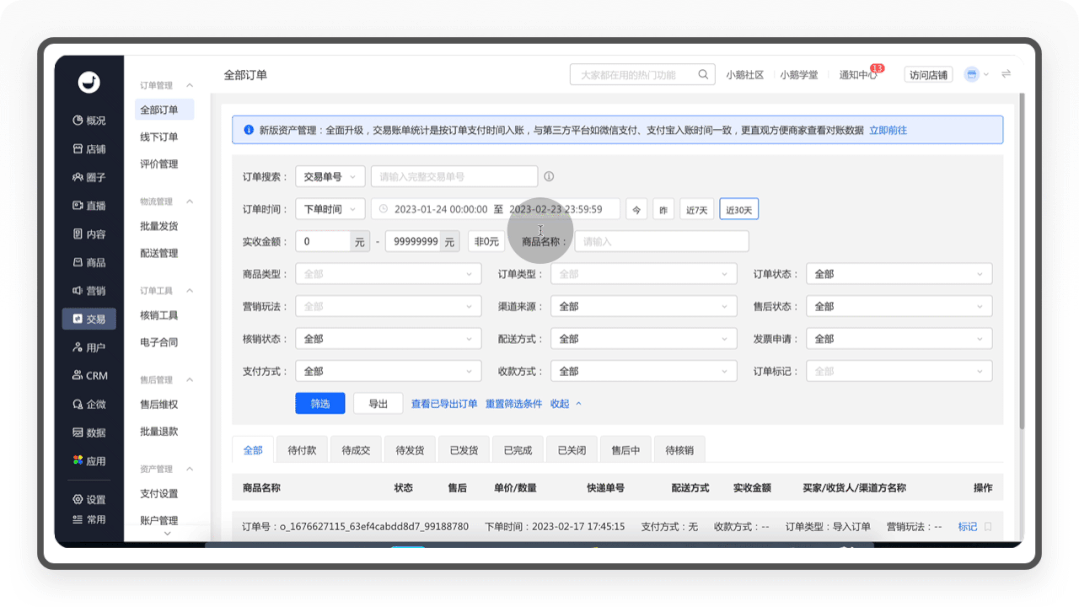
Task: Click the info icon beside order search field
Action: coord(549,177)
